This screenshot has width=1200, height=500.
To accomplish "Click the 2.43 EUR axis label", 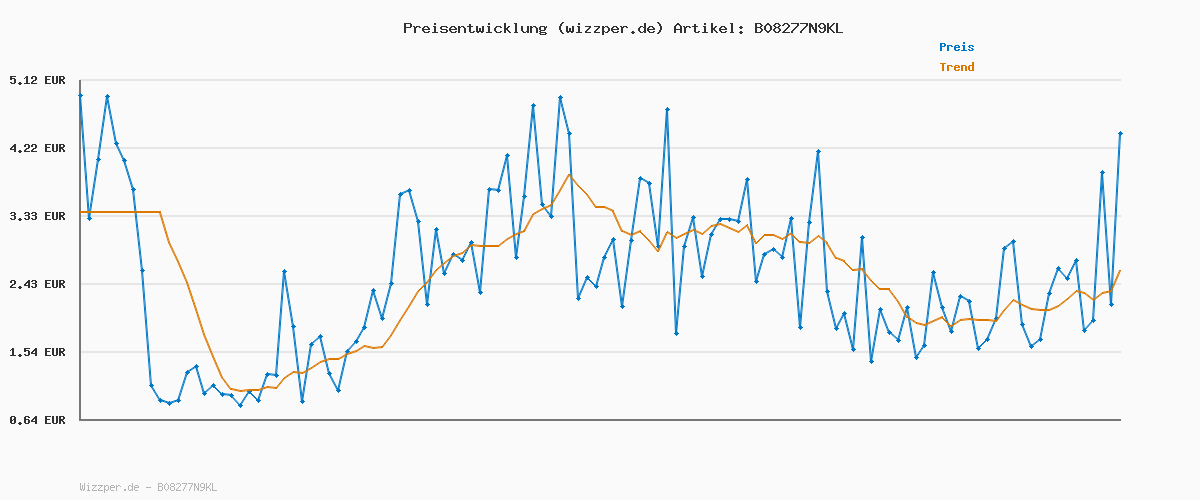I will [37, 284].
